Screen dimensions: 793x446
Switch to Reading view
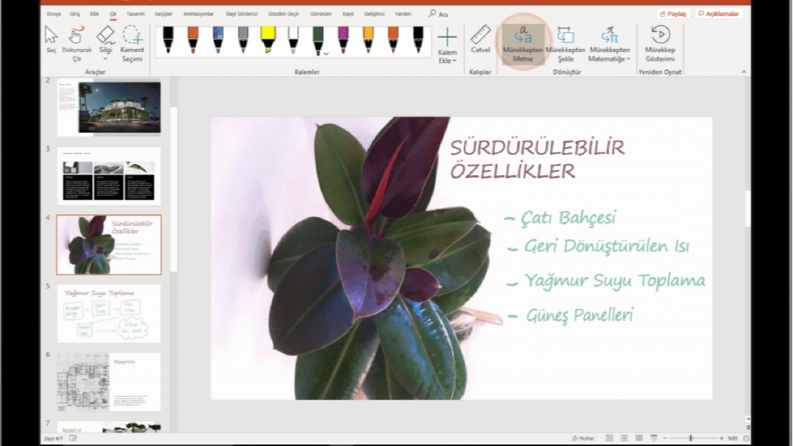click(x=639, y=438)
